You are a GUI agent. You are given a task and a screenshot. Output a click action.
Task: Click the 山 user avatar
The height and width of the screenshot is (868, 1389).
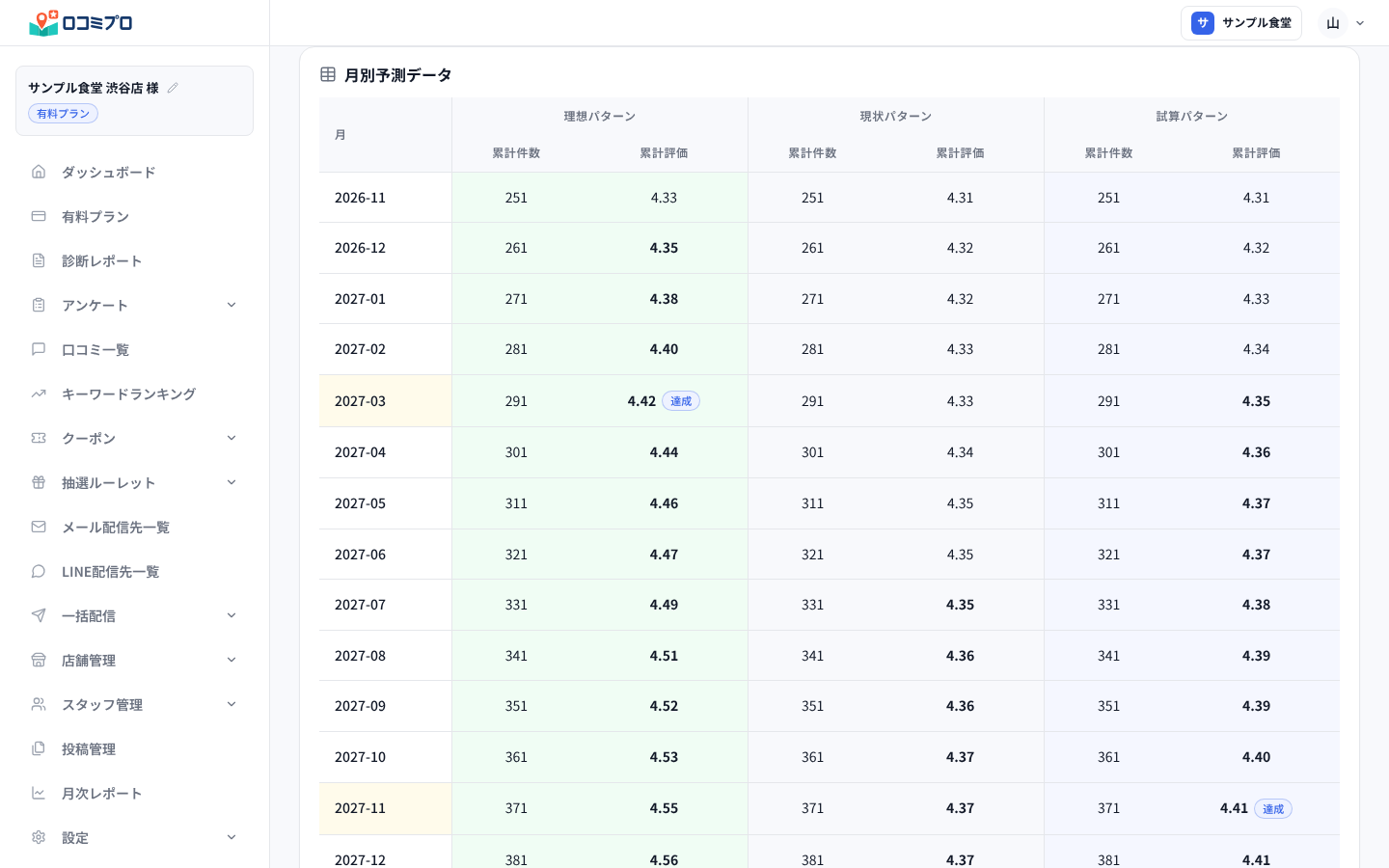[x=1333, y=23]
